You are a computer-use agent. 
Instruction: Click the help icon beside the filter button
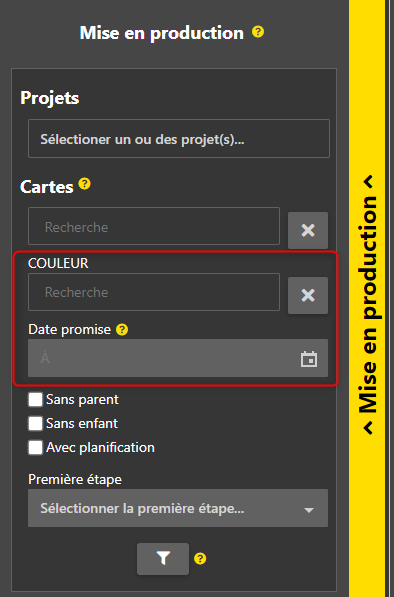coord(200,559)
